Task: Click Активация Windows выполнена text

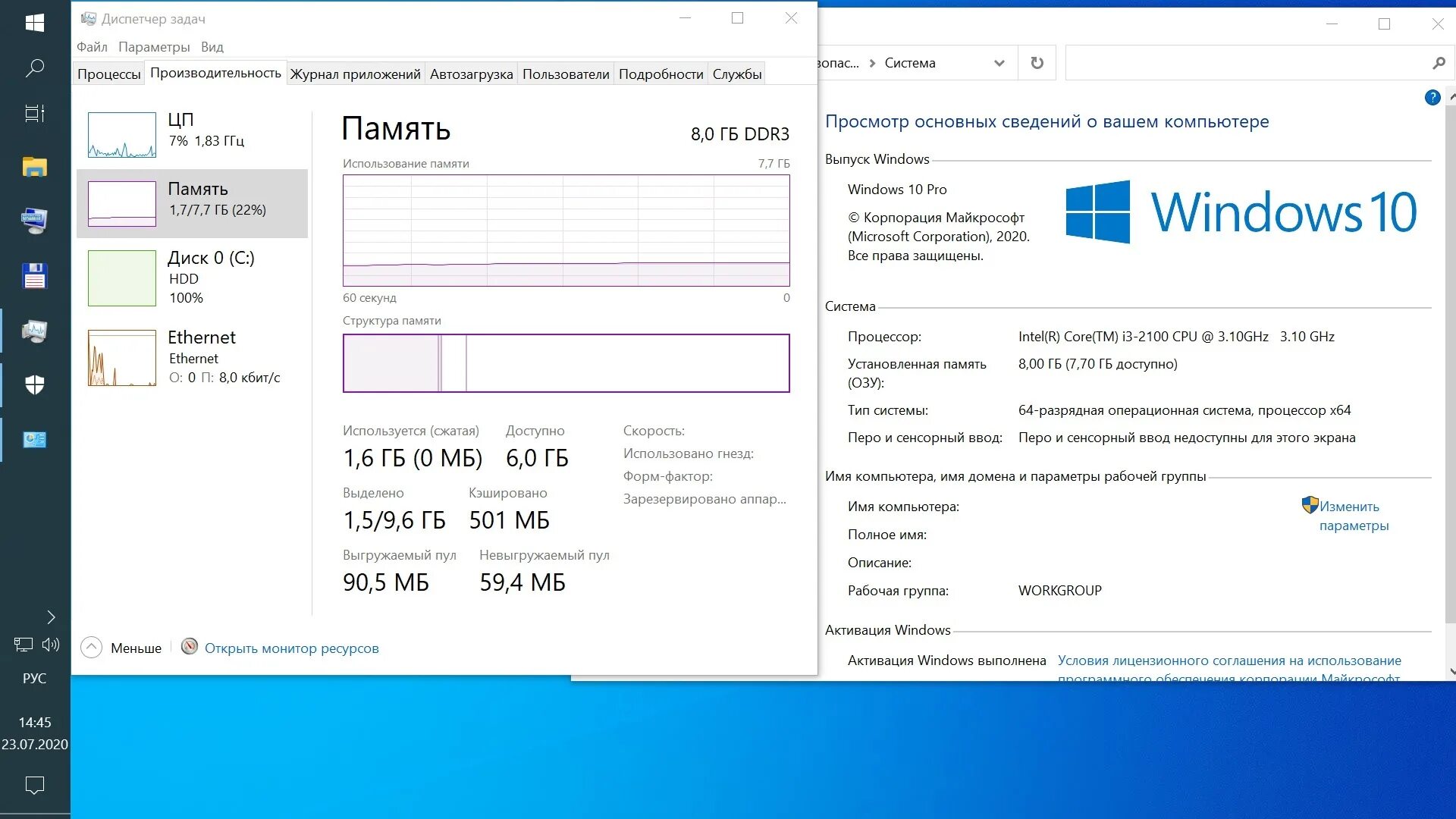Action: click(x=946, y=661)
